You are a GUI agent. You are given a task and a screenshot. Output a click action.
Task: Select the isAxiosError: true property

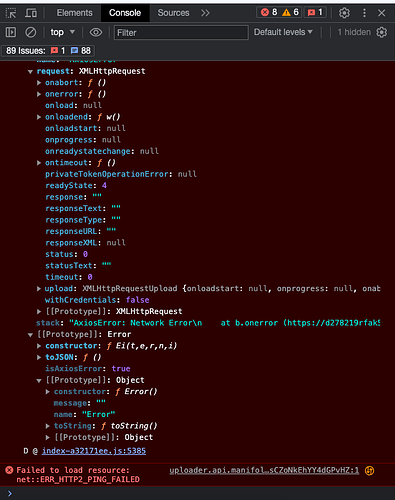[x=88, y=369]
